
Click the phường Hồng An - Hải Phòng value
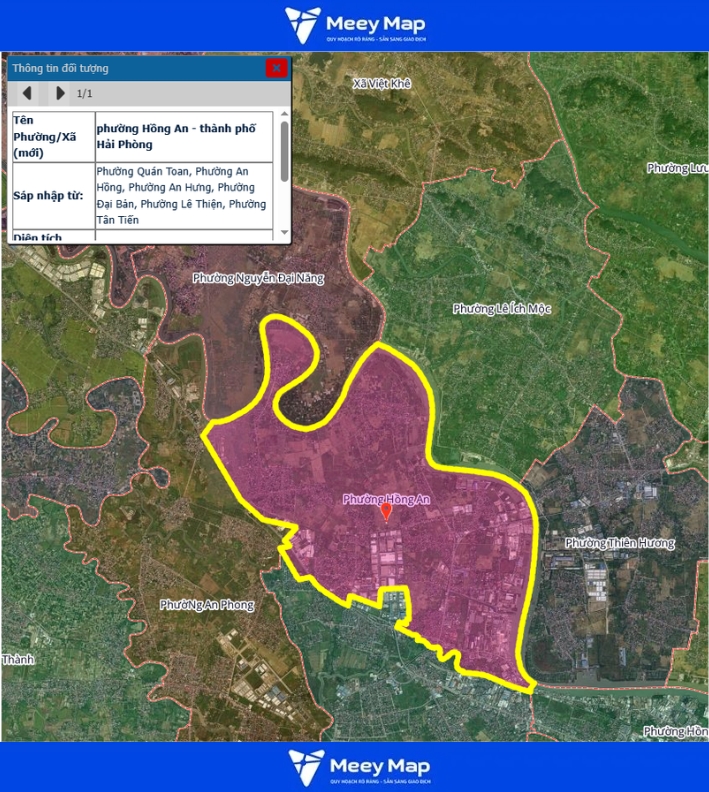(x=182, y=136)
